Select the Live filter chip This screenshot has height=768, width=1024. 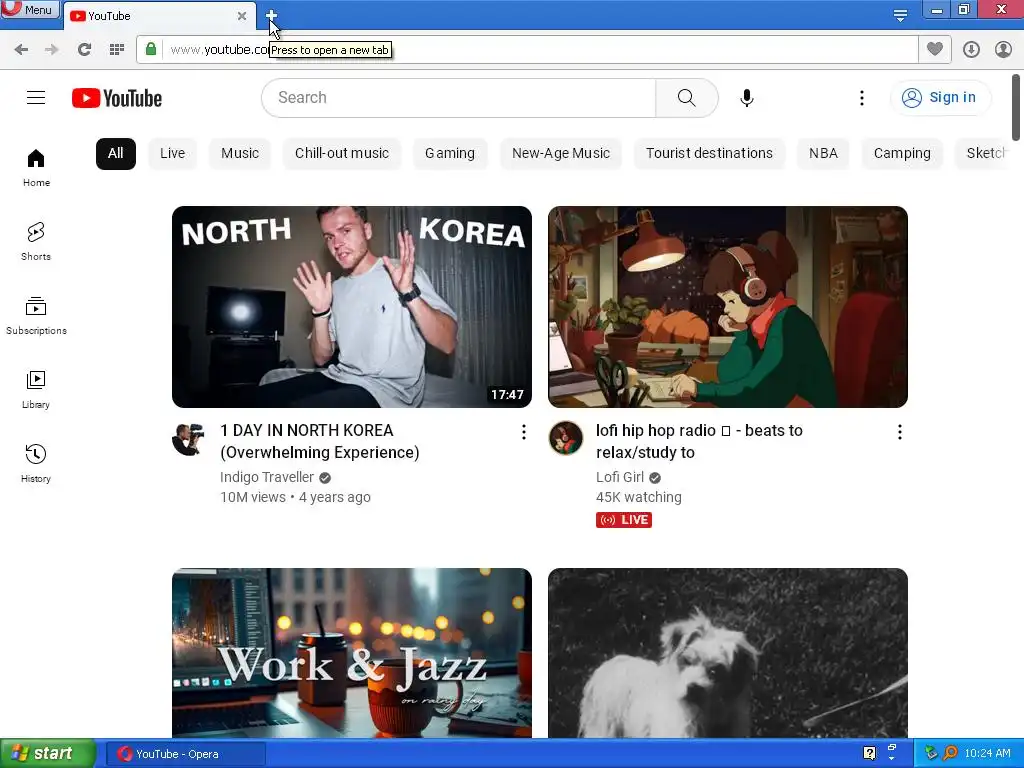pos(172,153)
